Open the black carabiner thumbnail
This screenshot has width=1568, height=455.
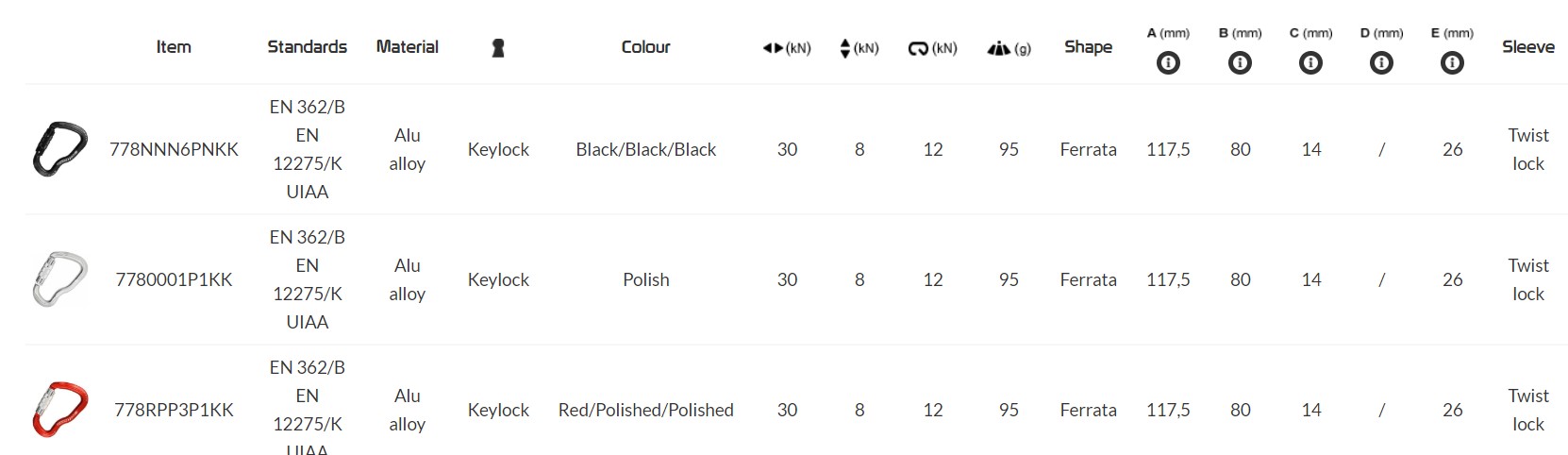tap(59, 149)
